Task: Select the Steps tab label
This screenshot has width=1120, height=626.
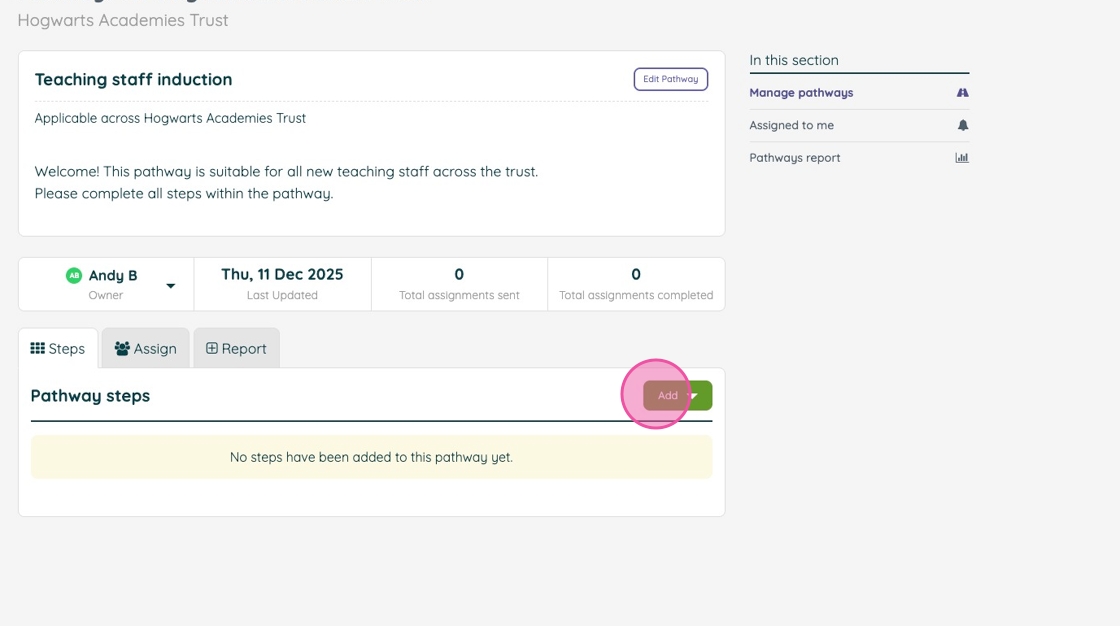Action: pyautogui.click(x=67, y=348)
